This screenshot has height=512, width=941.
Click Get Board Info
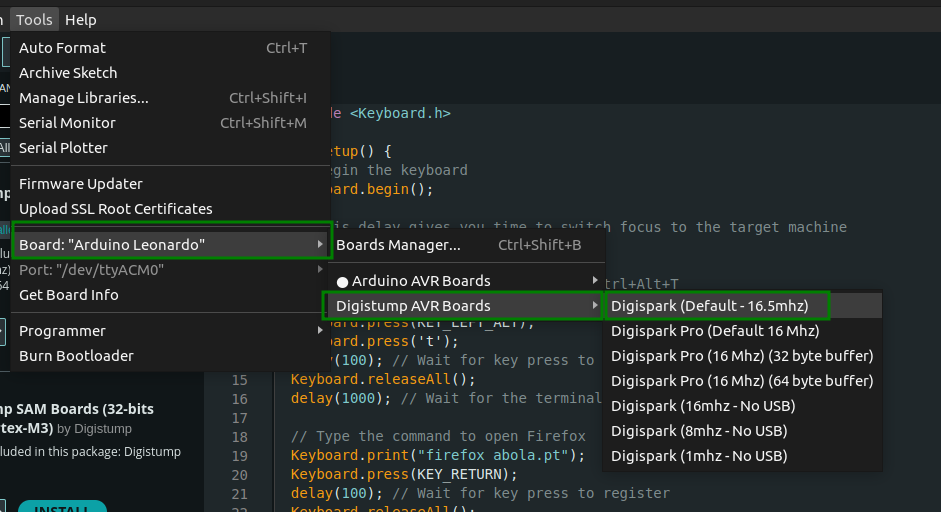pos(68,295)
